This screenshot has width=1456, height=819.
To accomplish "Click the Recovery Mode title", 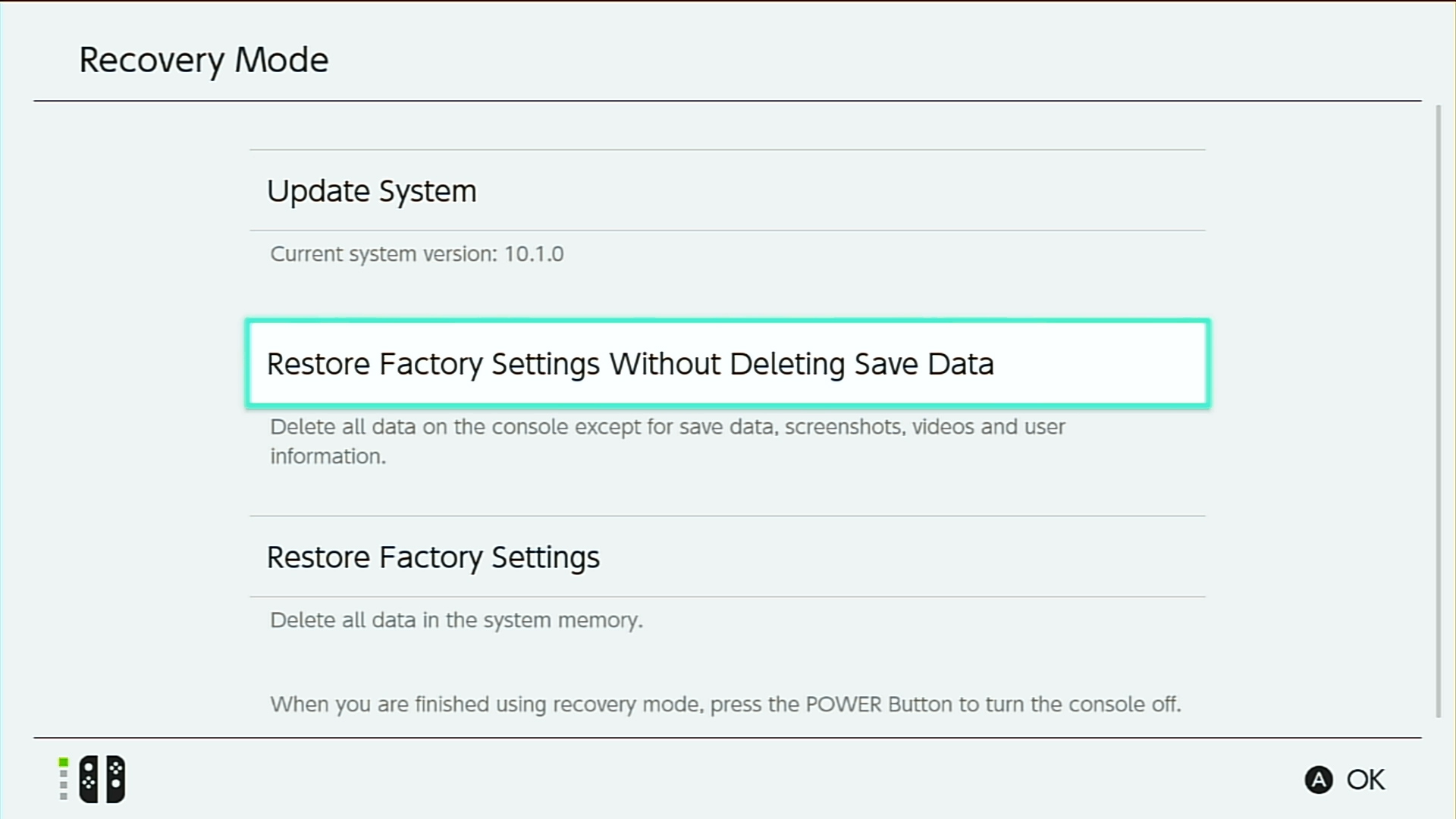I will 203,60.
